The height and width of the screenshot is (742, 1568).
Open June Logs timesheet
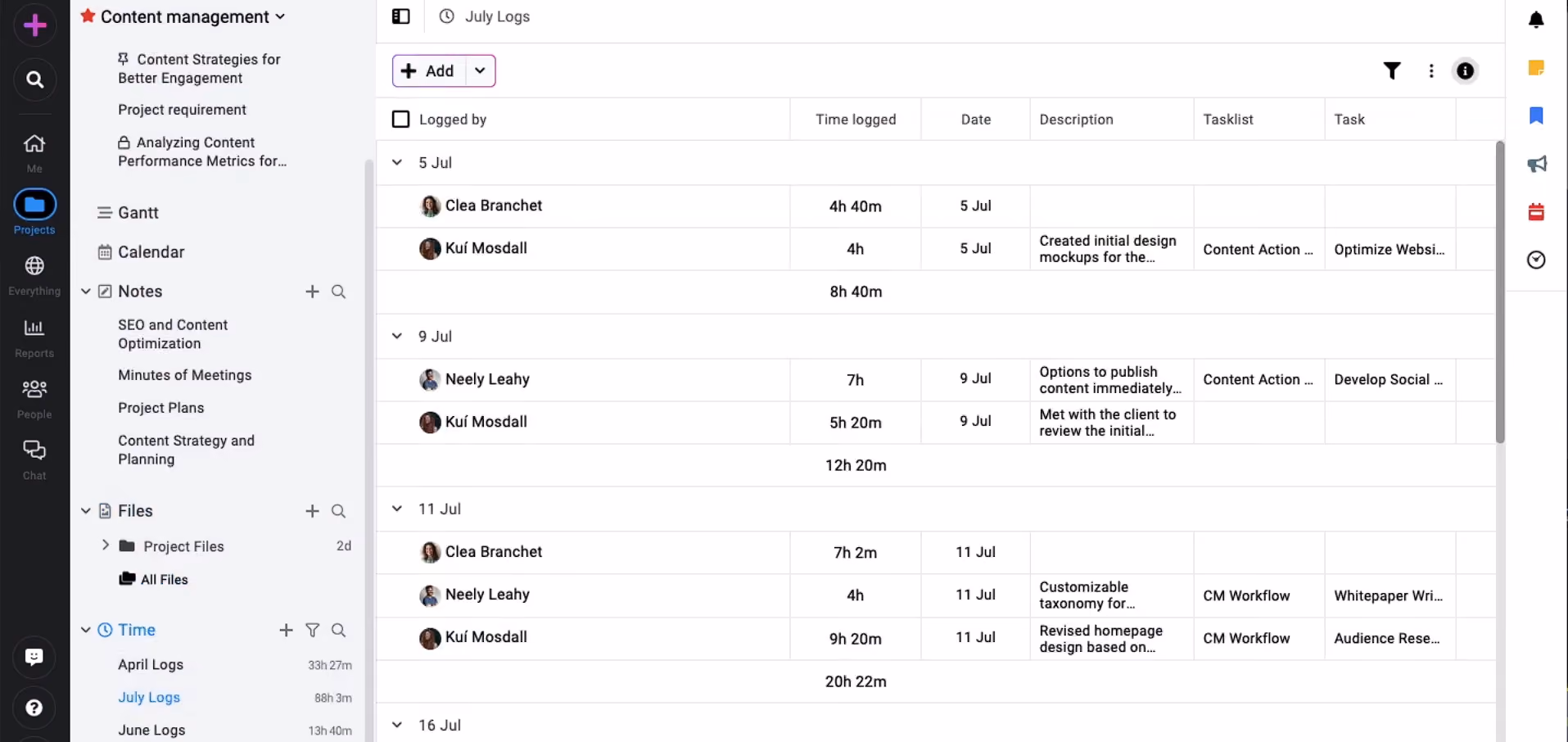point(151,731)
